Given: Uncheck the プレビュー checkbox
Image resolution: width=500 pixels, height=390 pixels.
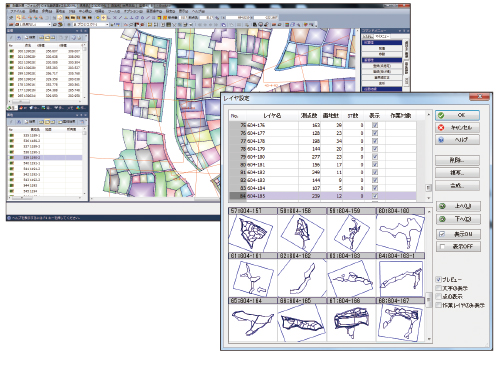Looking at the screenshot, I should coord(439,280).
